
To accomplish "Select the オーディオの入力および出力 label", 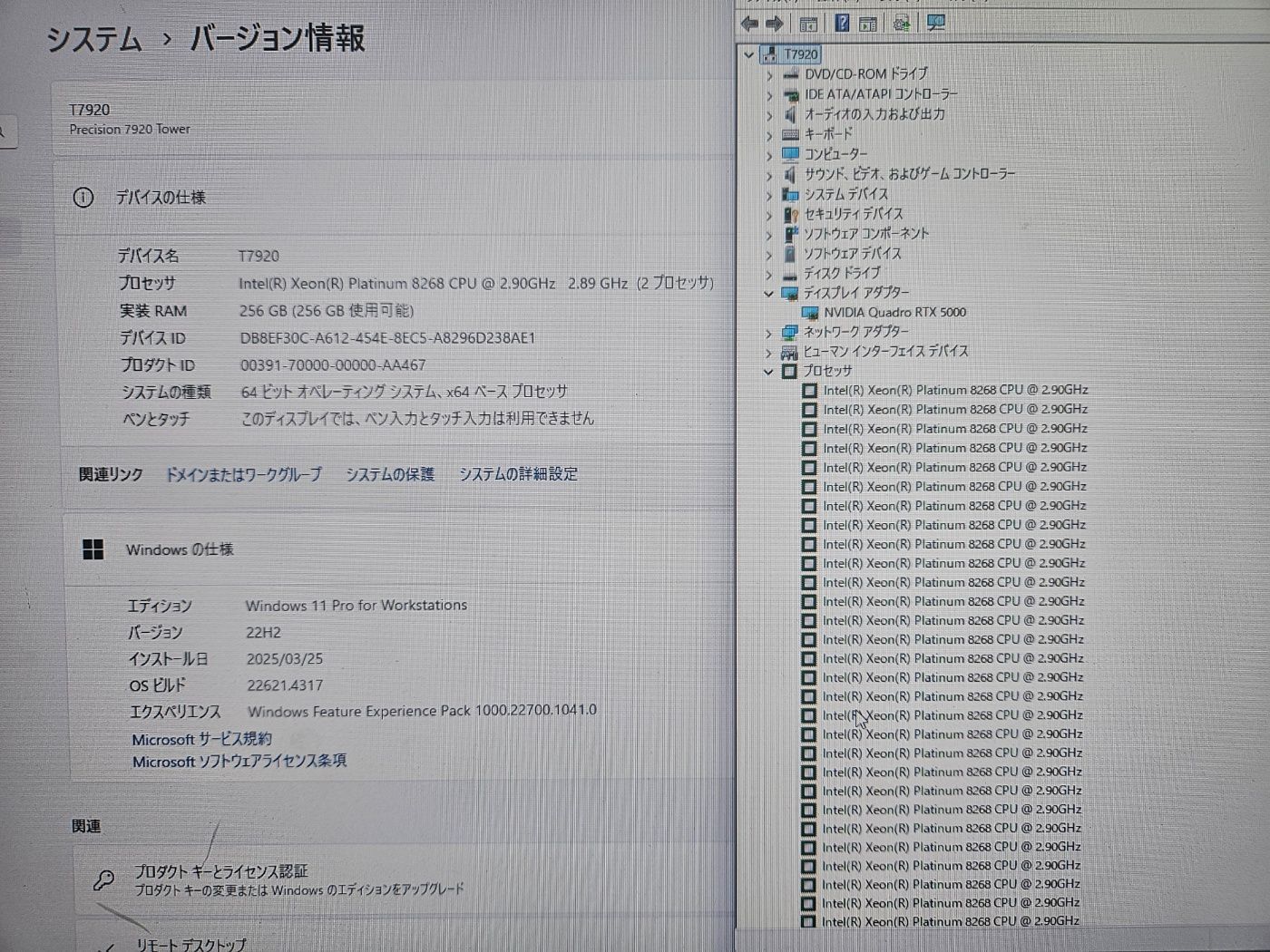I will pyautogui.click(x=874, y=114).
